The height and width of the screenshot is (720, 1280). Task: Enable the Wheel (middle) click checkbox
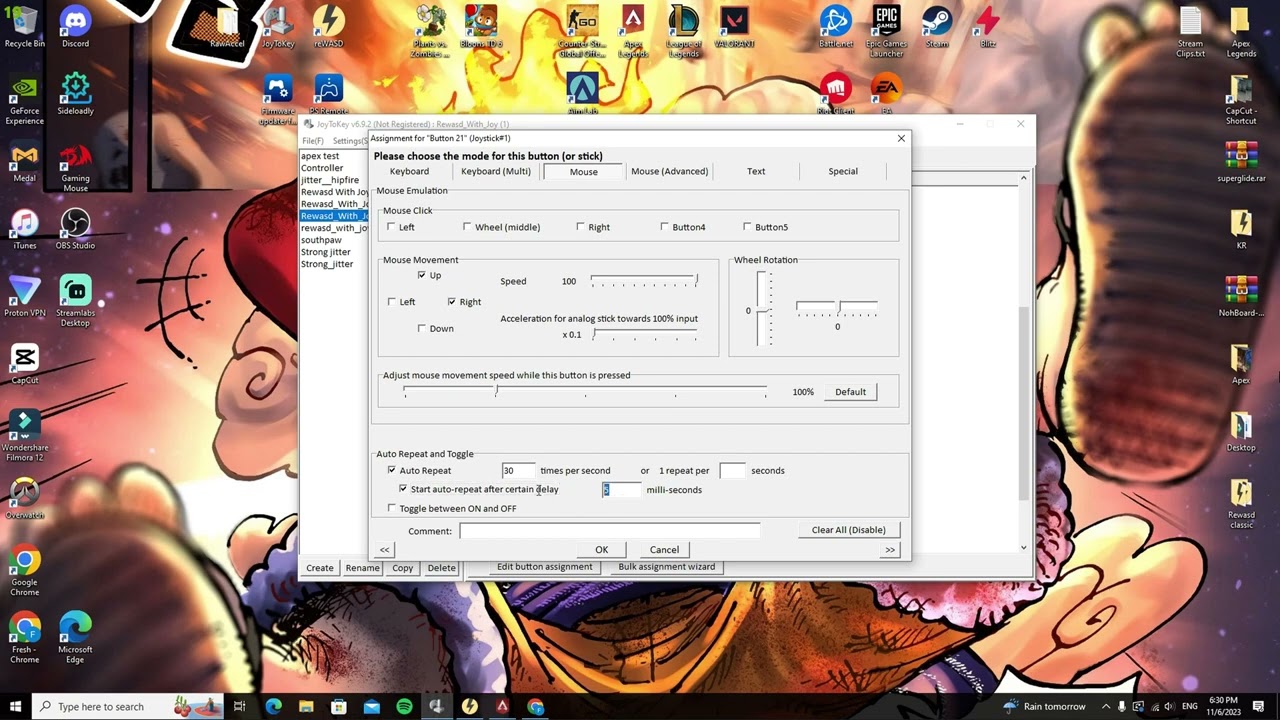[x=467, y=227]
